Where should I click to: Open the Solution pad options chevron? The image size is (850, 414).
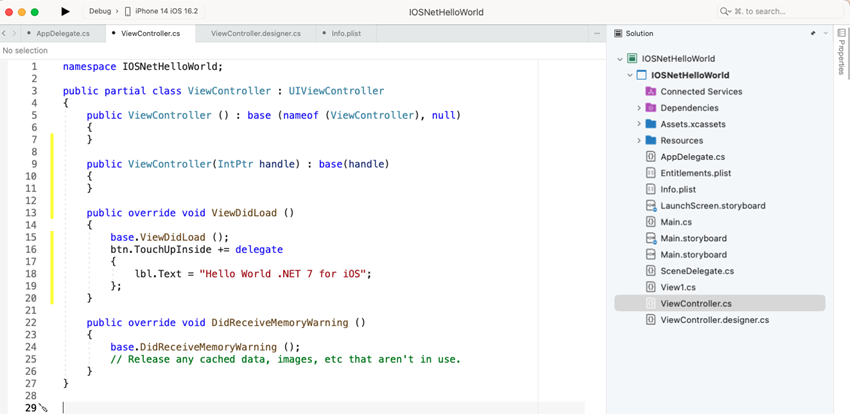click(826, 34)
